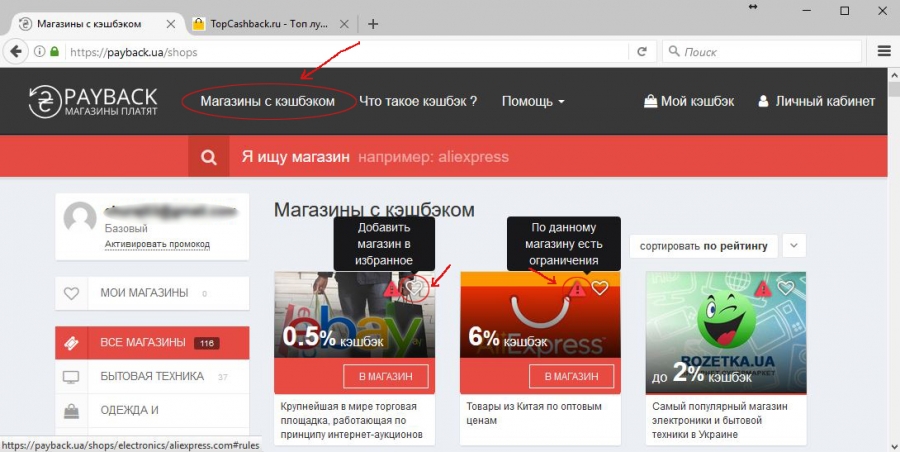Viewport: 900px width, 452px height.
Task: Click the sort chevron dropdown button
Action: [x=794, y=246]
